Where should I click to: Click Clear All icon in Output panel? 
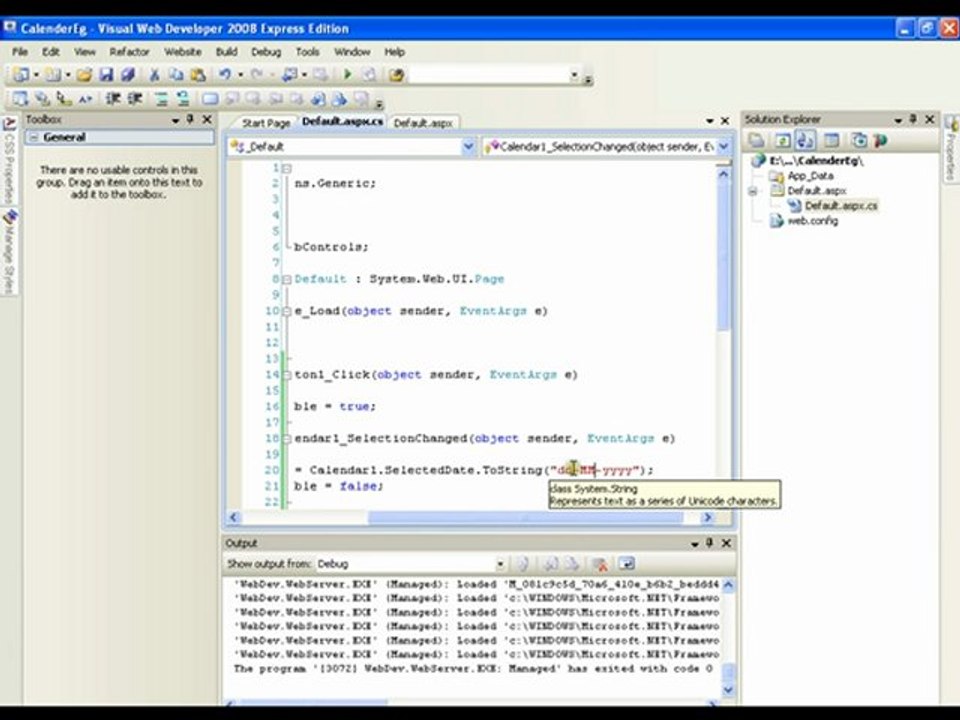pyautogui.click(x=599, y=564)
